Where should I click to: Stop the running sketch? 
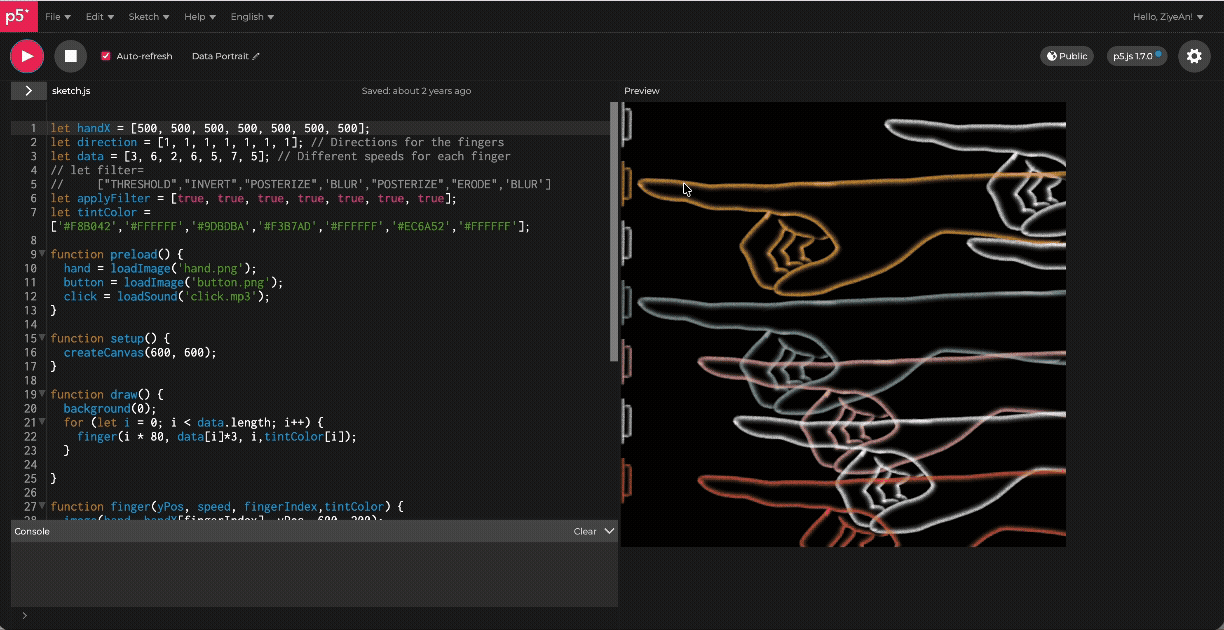click(70, 56)
